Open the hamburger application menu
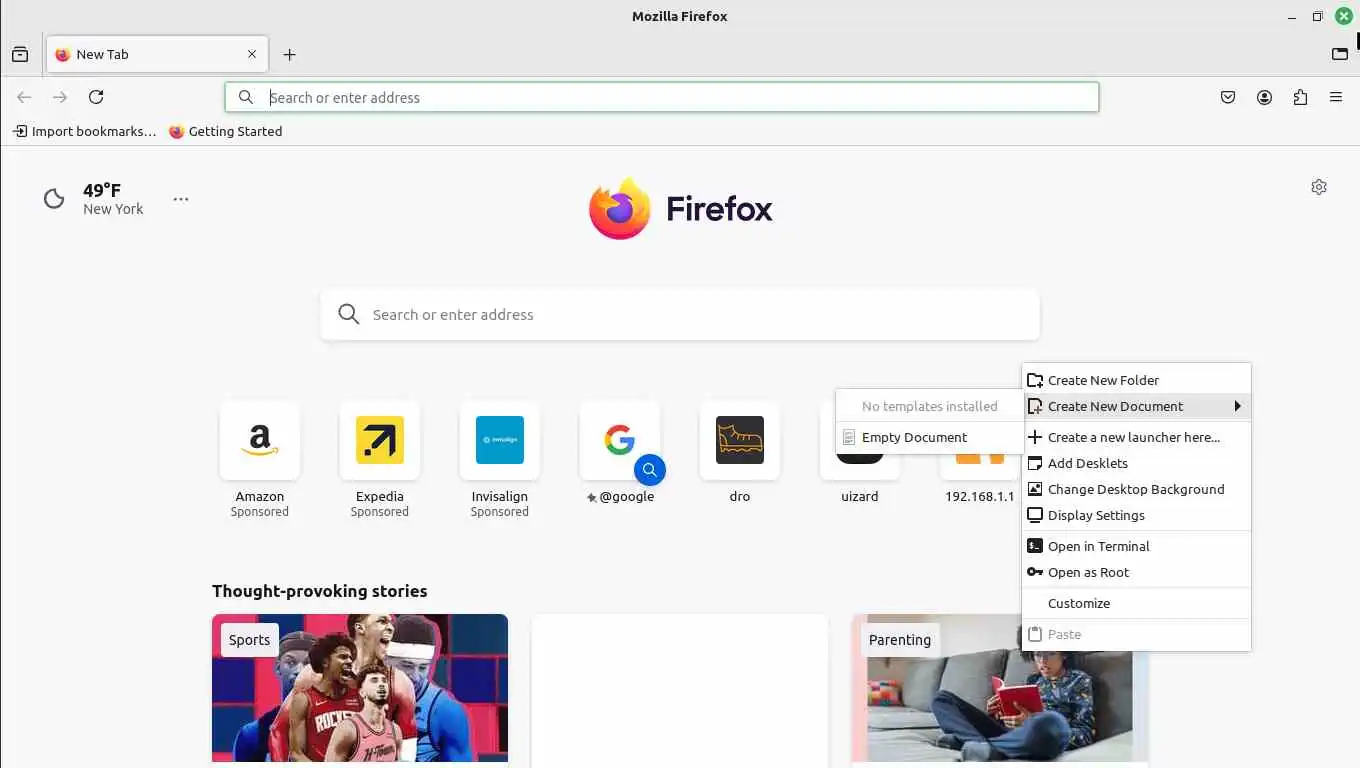This screenshot has width=1360, height=768. [1336, 97]
